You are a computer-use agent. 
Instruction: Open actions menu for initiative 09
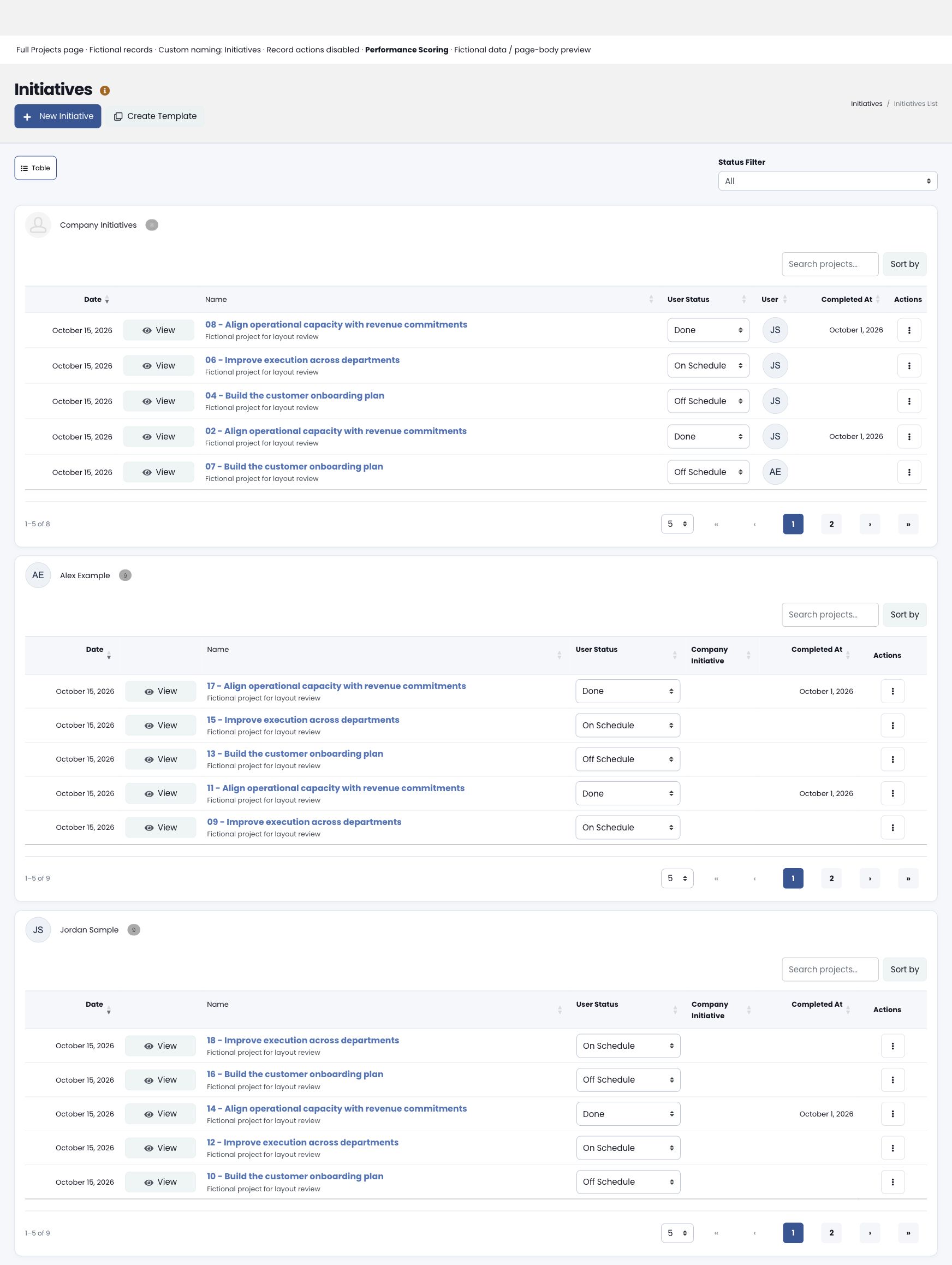click(x=892, y=828)
